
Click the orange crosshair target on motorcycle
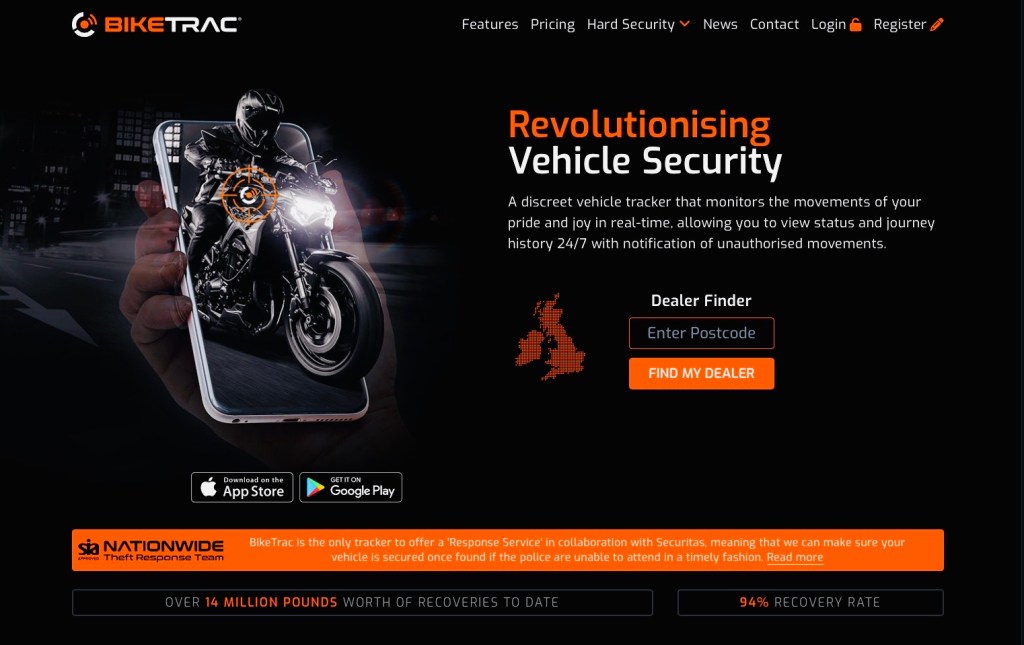[248, 195]
